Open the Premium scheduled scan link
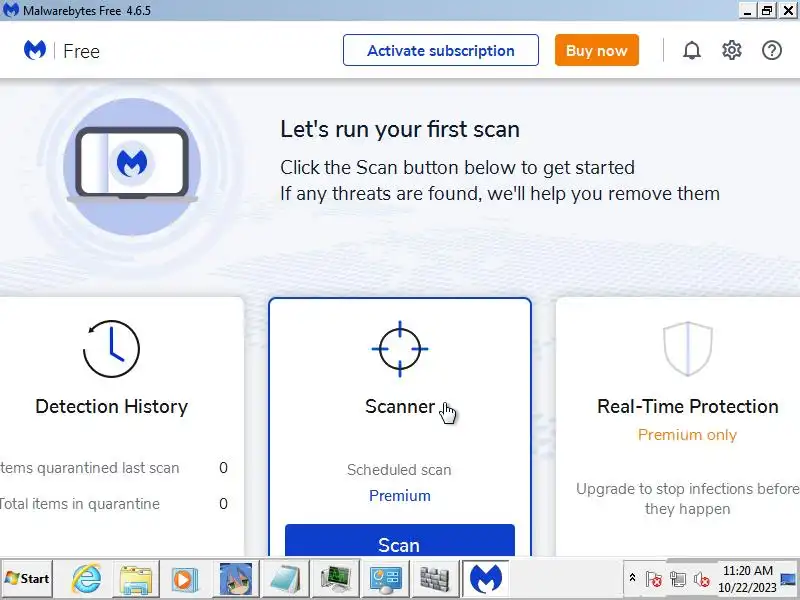The width and height of the screenshot is (800, 600). tap(399, 495)
